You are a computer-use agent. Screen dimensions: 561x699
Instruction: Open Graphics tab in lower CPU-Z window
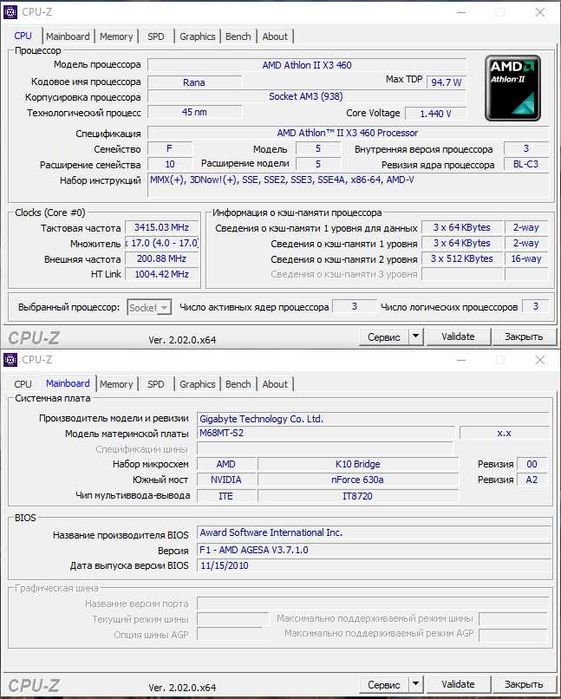197,384
